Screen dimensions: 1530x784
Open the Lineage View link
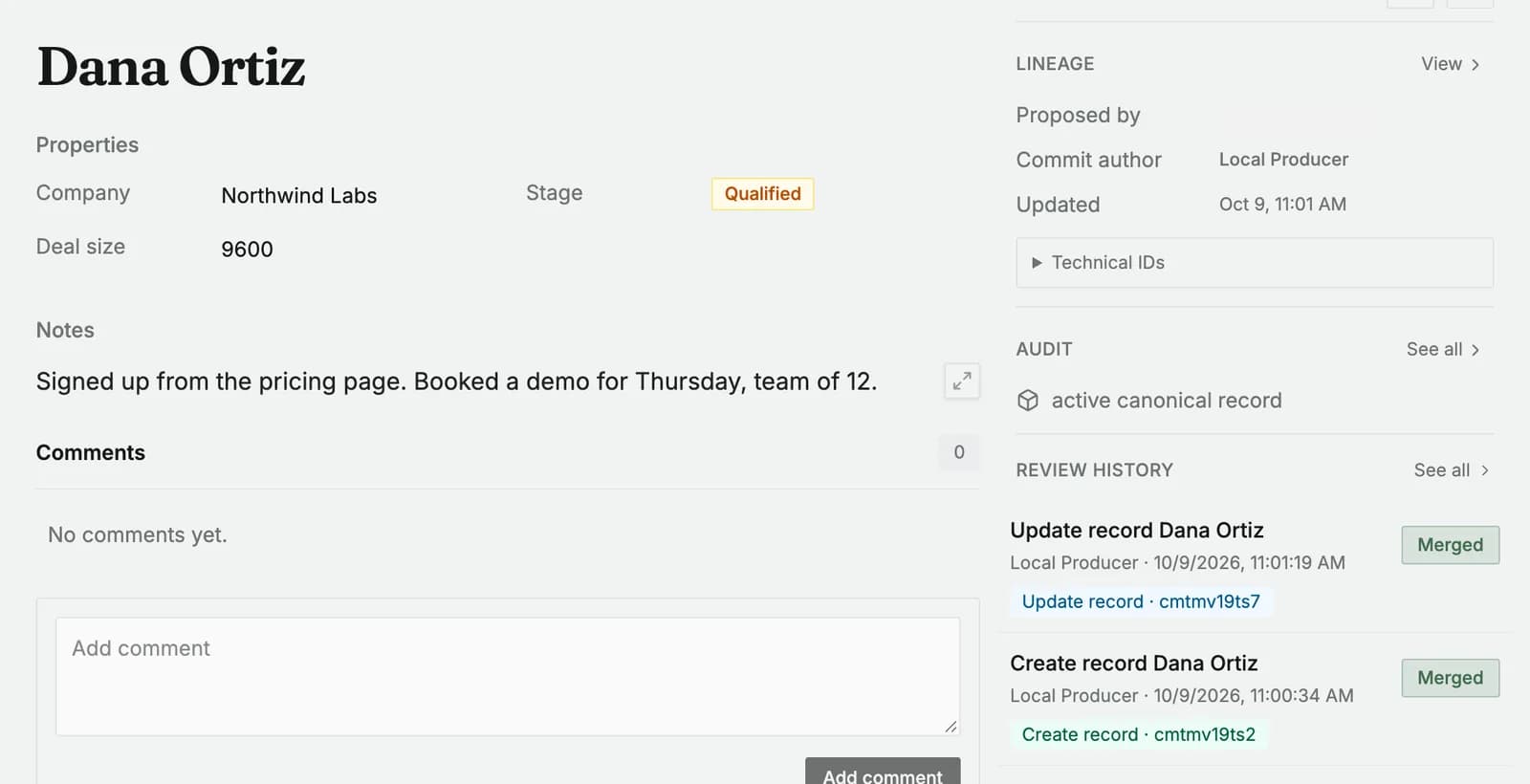point(1451,64)
